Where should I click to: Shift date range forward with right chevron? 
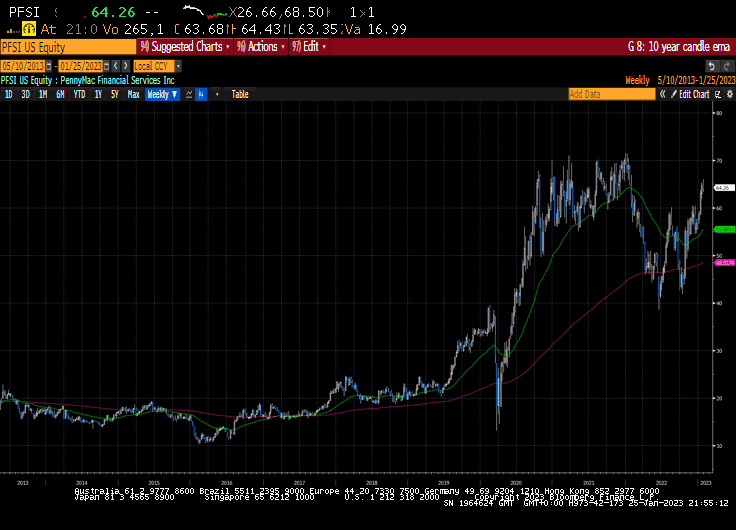(x=125, y=66)
